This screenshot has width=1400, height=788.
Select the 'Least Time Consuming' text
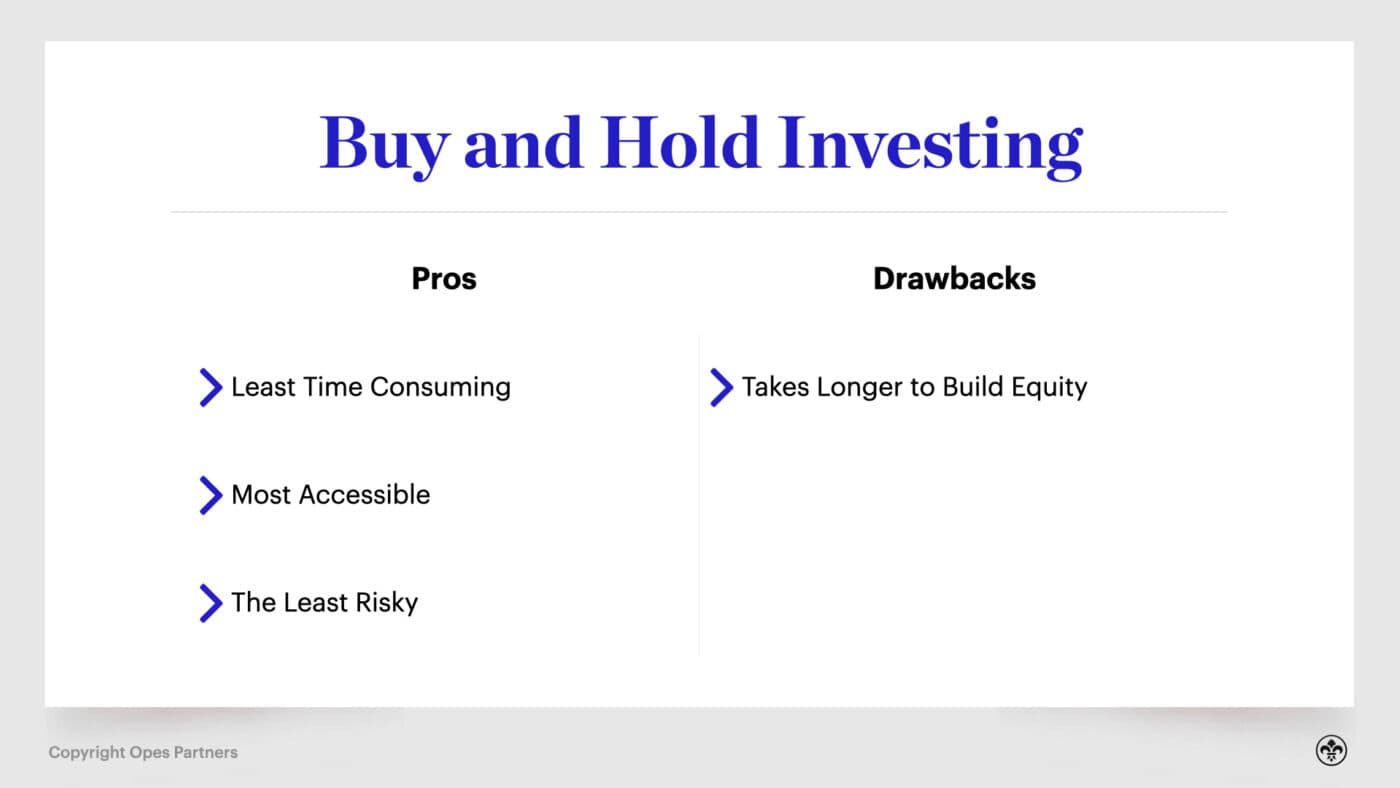coord(371,387)
